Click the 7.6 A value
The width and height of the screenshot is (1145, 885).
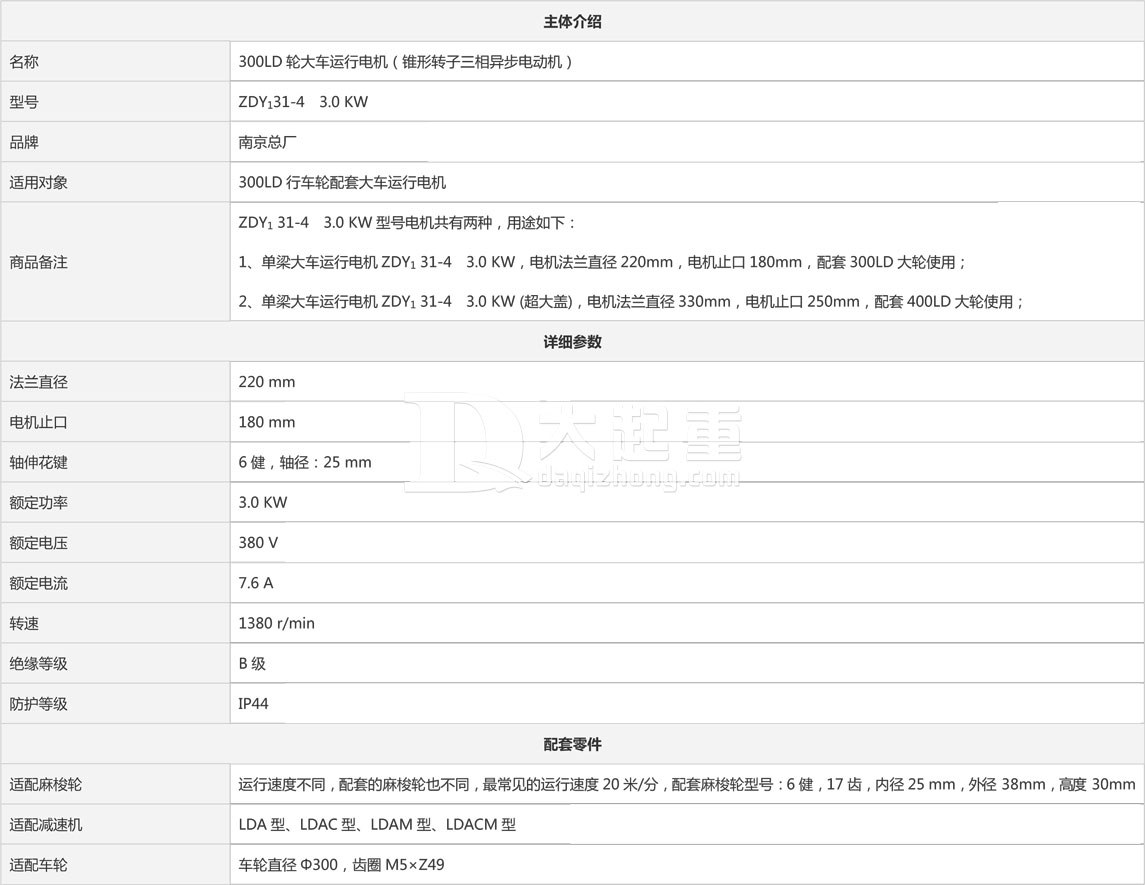pyautogui.click(x=256, y=583)
